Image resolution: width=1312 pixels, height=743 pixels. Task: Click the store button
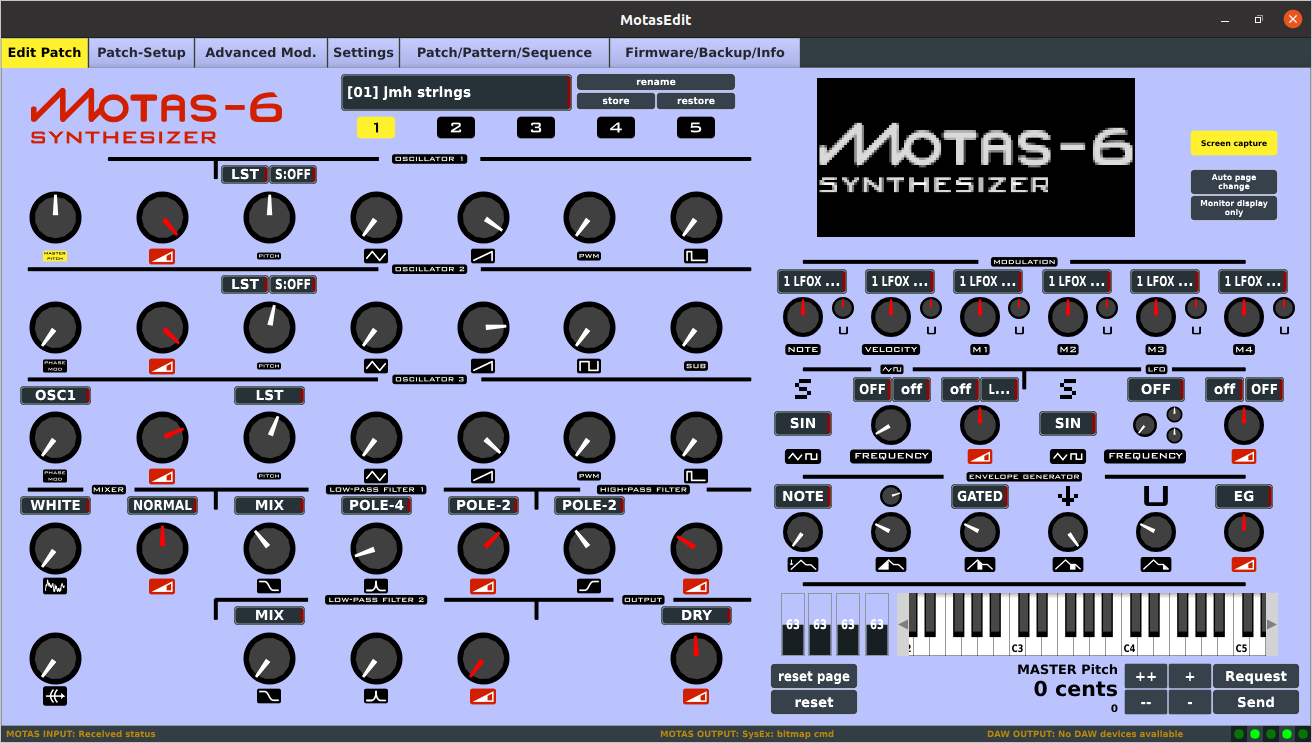(x=616, y=101)
